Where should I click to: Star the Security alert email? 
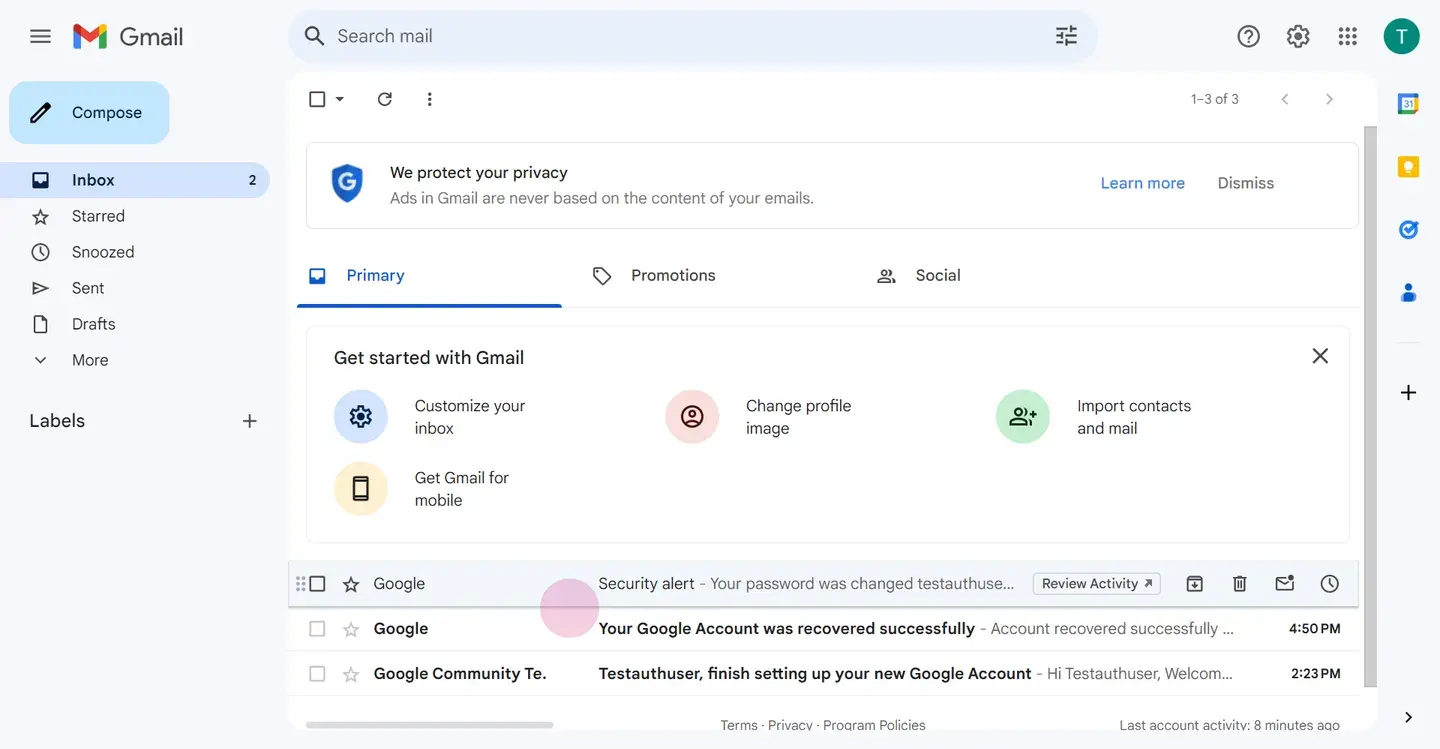point(351,584)
